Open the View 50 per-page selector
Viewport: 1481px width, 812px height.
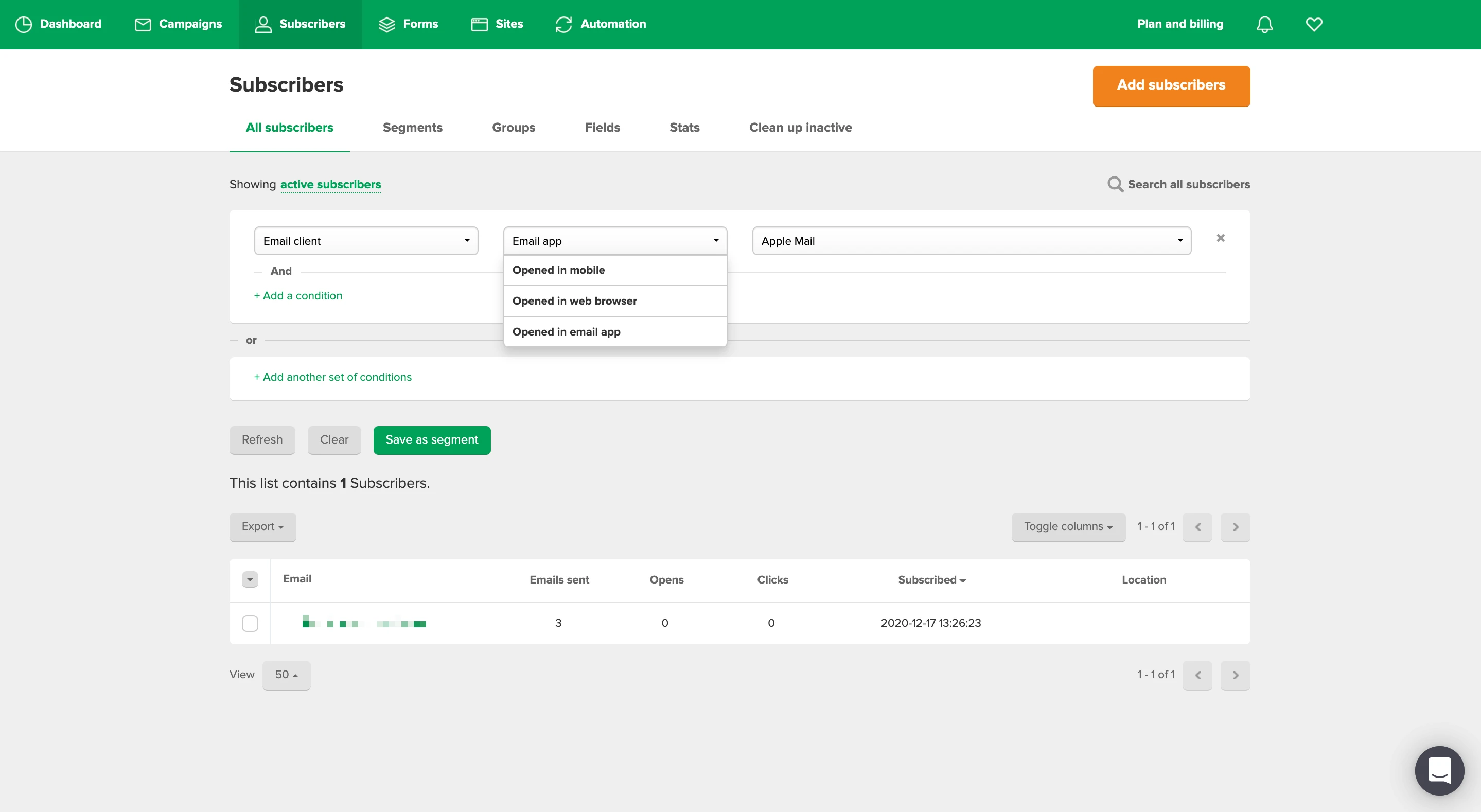tap(286, 675)
